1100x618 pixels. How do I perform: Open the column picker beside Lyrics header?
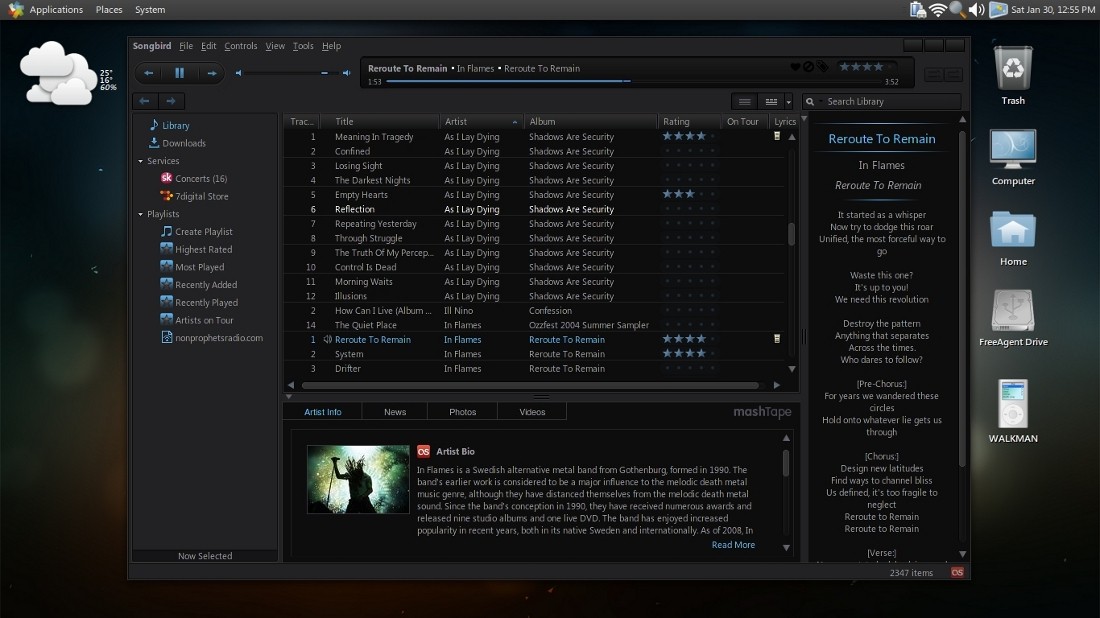point(804,121)
